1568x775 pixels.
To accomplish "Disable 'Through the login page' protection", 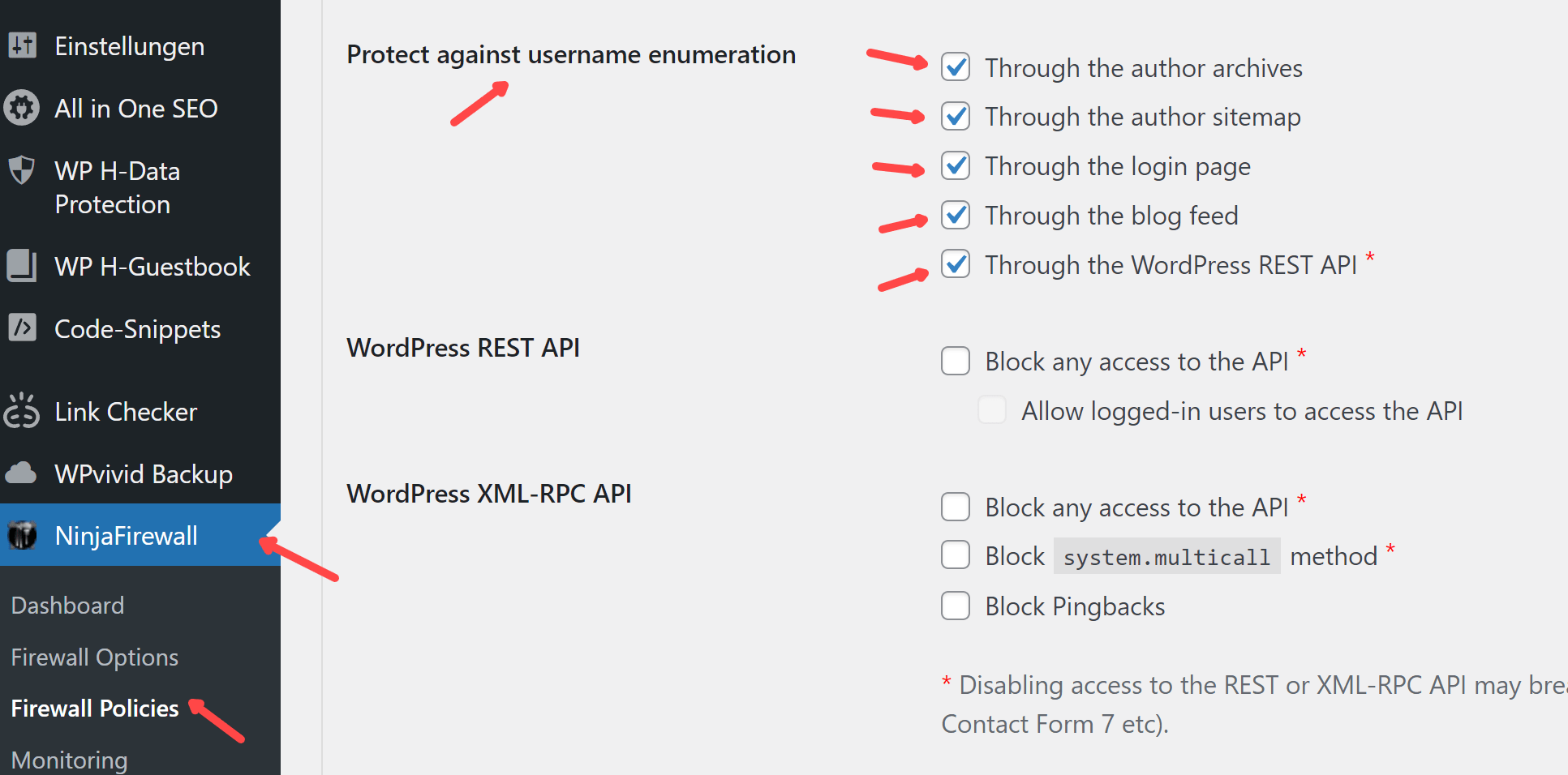I will pos(956,166).
